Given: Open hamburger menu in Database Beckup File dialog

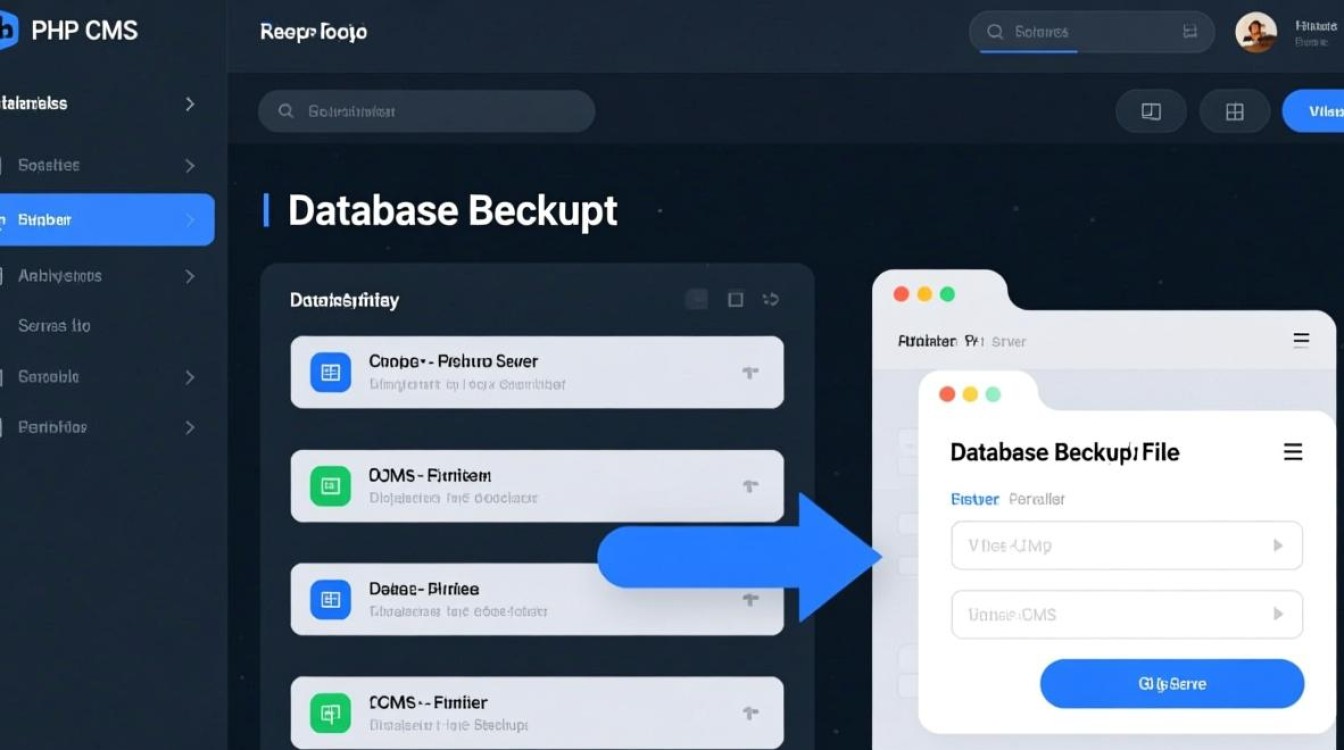Looking at the screenshot, I should pyautogui.click(x=1293, y=452).
